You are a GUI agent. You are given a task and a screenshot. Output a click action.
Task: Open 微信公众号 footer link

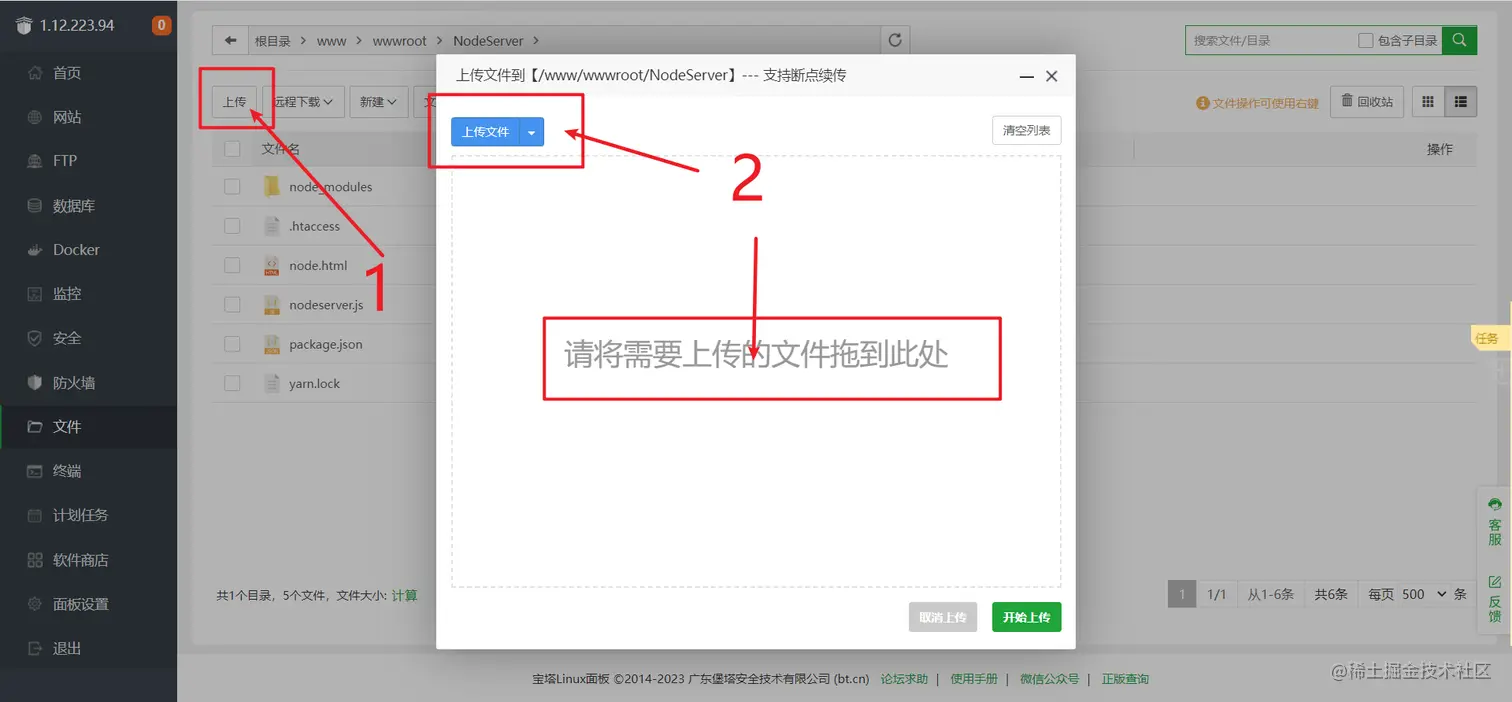click(x=1049, y=679)
